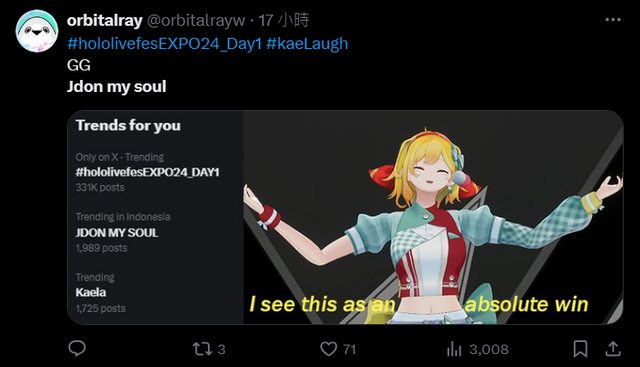Click the 3,008 views count
This screenshot has width=640, height=367.
click(489, 349)
